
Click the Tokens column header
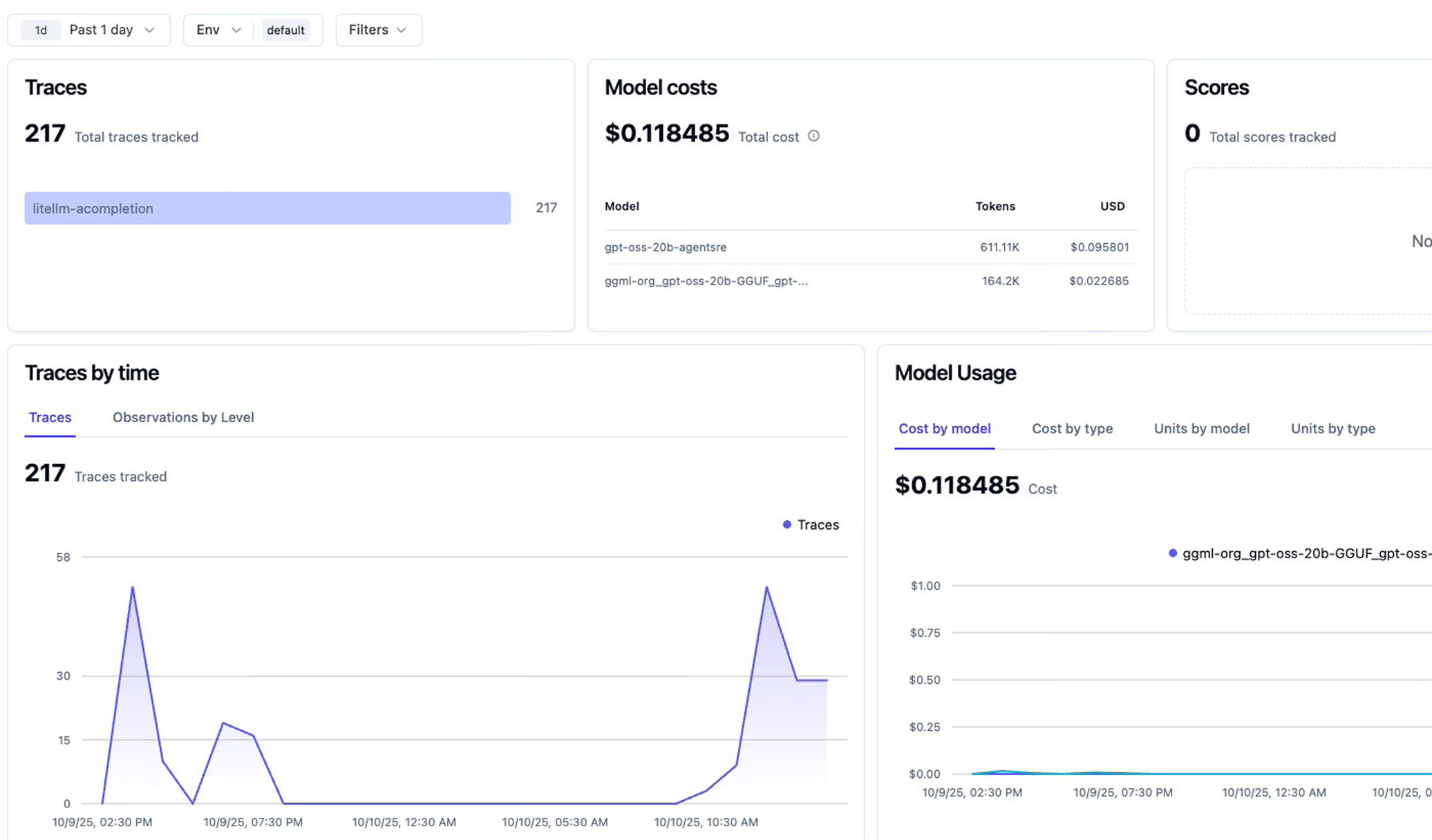[x=995, y=207]
